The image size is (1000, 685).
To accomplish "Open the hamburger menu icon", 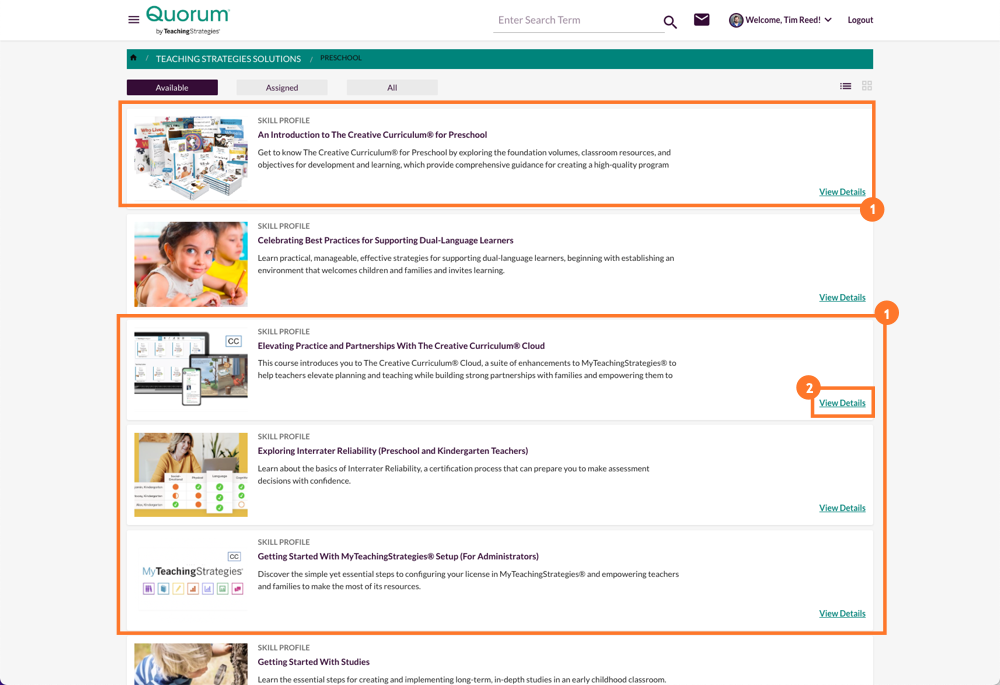I will click(x=133, y=19).
